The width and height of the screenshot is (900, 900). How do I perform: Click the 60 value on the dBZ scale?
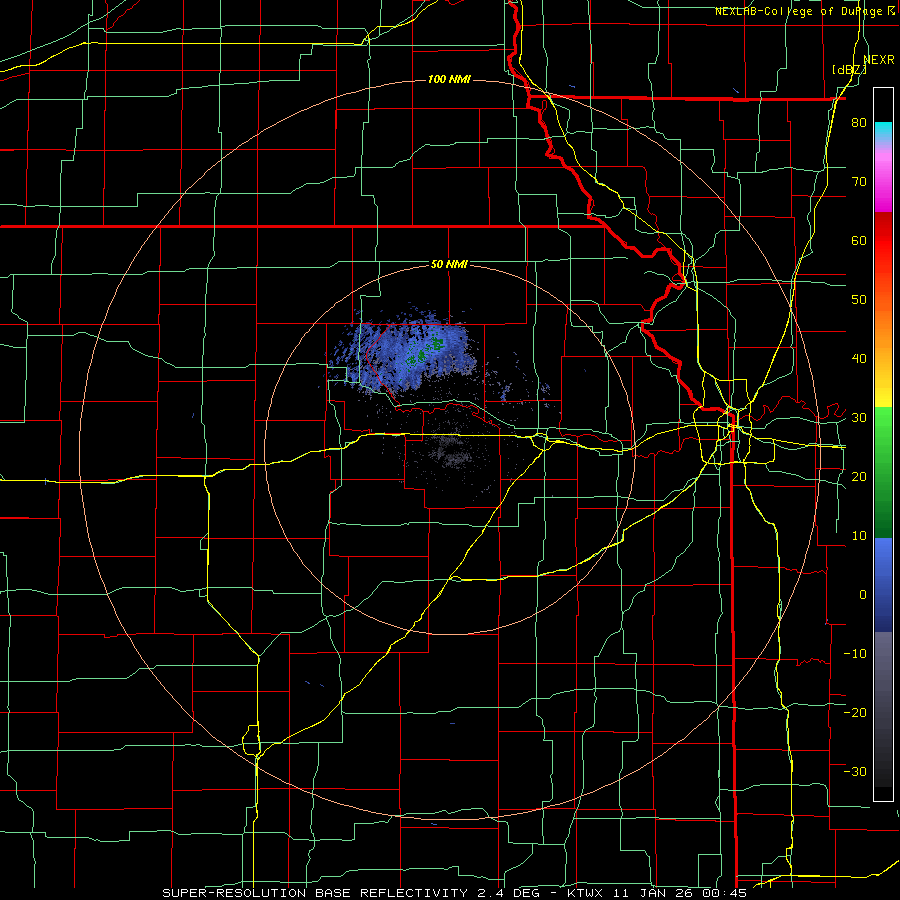point(859,240)
